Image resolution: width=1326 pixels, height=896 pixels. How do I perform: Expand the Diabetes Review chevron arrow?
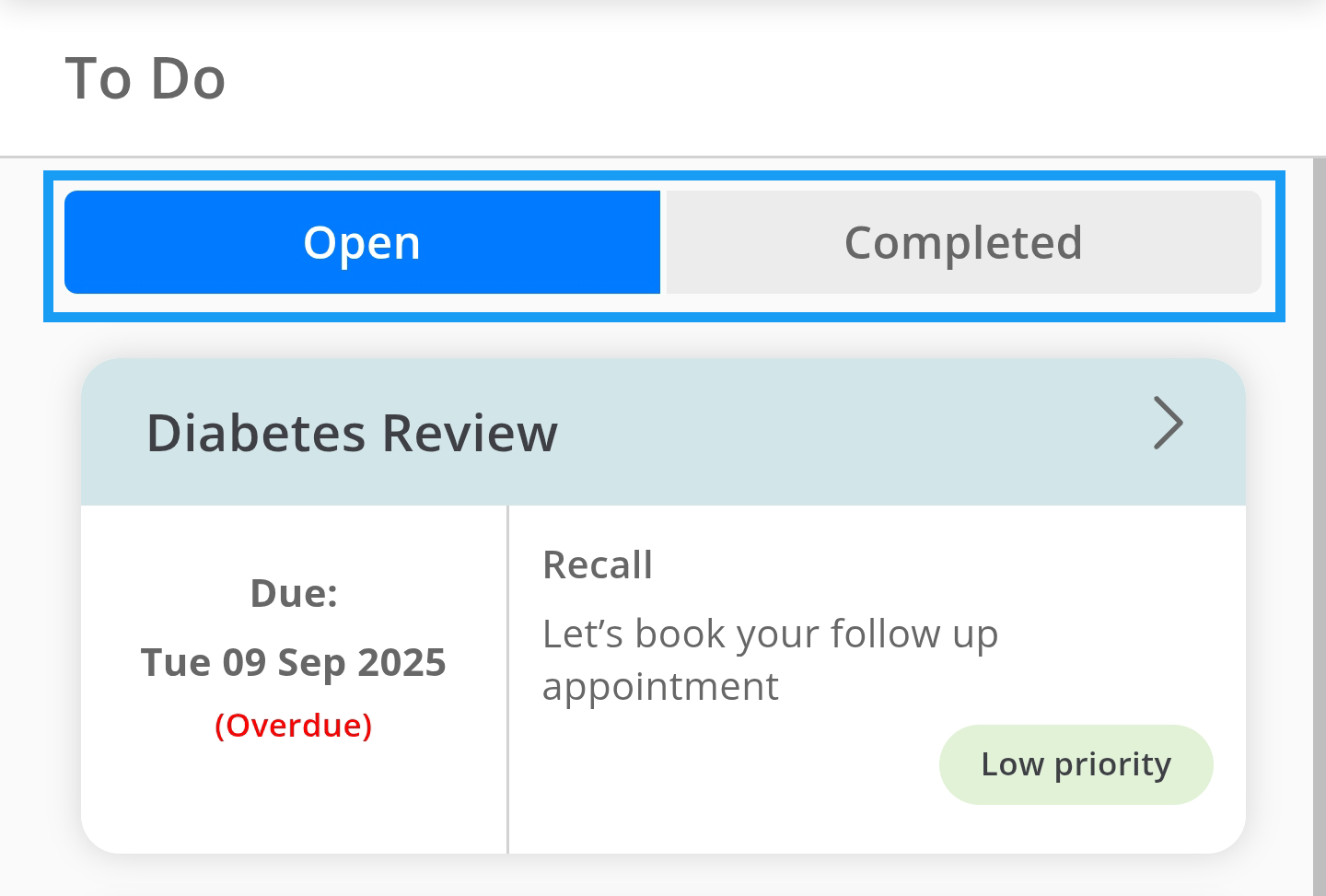tap(1168, 424)
